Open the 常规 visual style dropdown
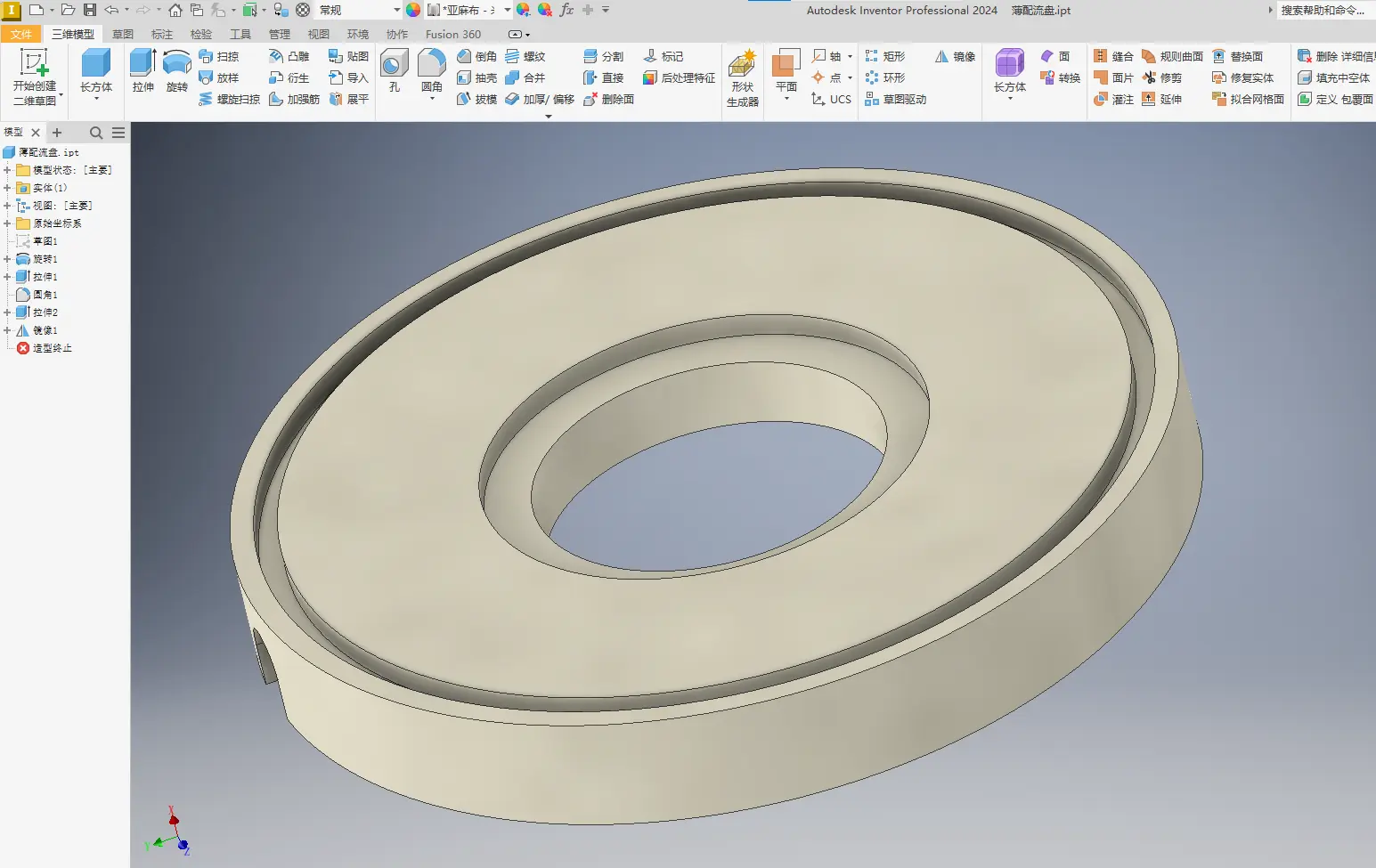Image resolution: width=1376 pixels, height=868 pixels. click(x=396, y=10)
